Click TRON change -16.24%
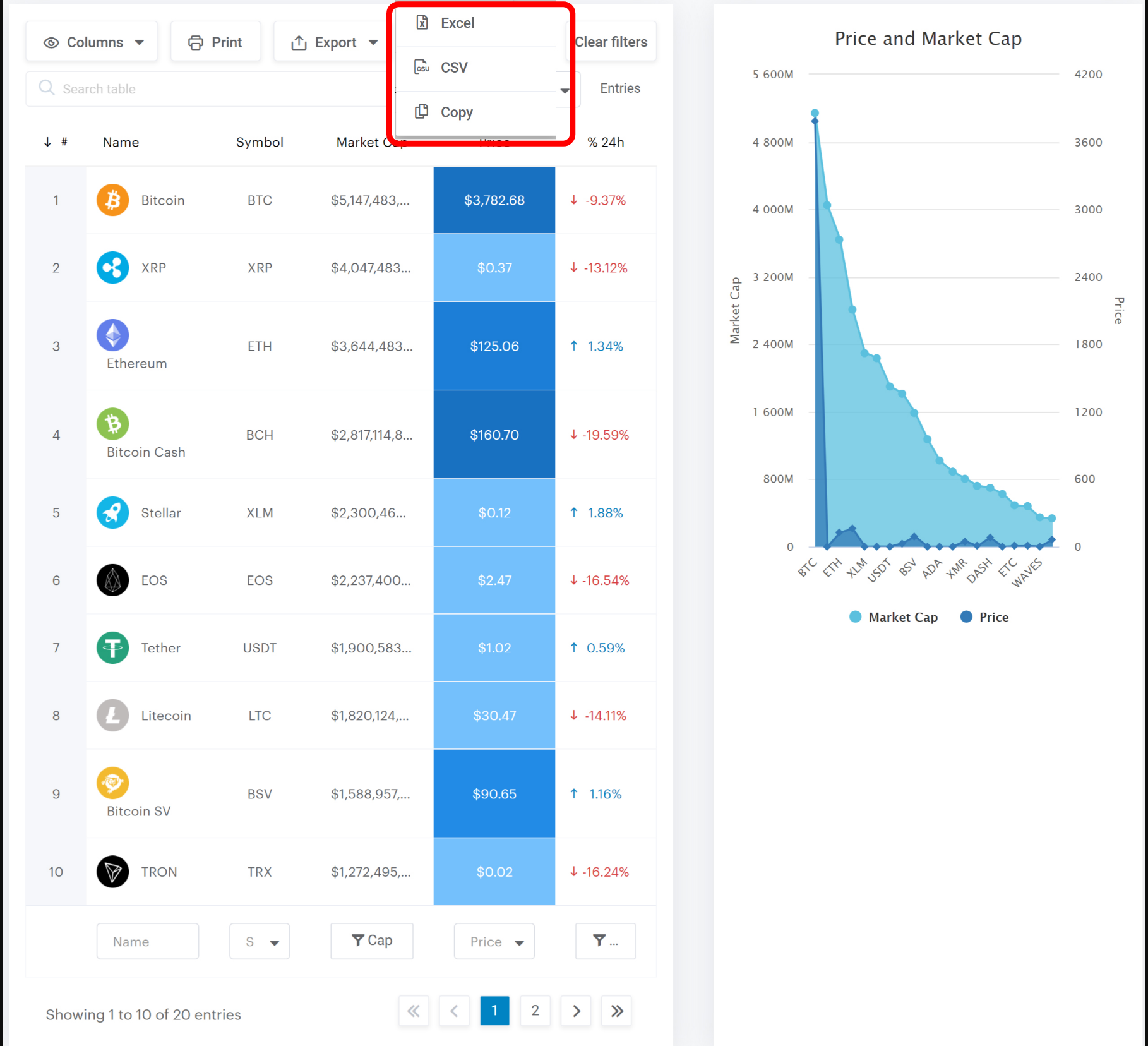1148x1046 pixels. [x=599, y=872]
